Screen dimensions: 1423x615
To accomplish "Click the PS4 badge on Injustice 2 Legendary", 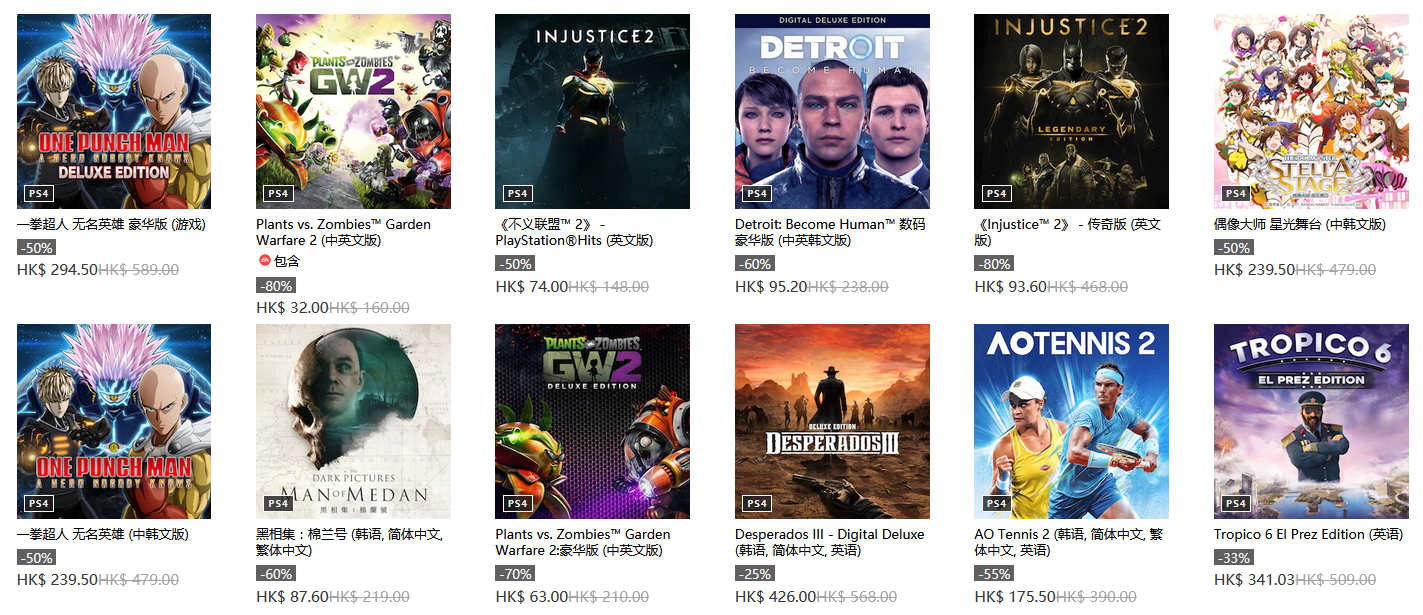I will coord(996,193).
